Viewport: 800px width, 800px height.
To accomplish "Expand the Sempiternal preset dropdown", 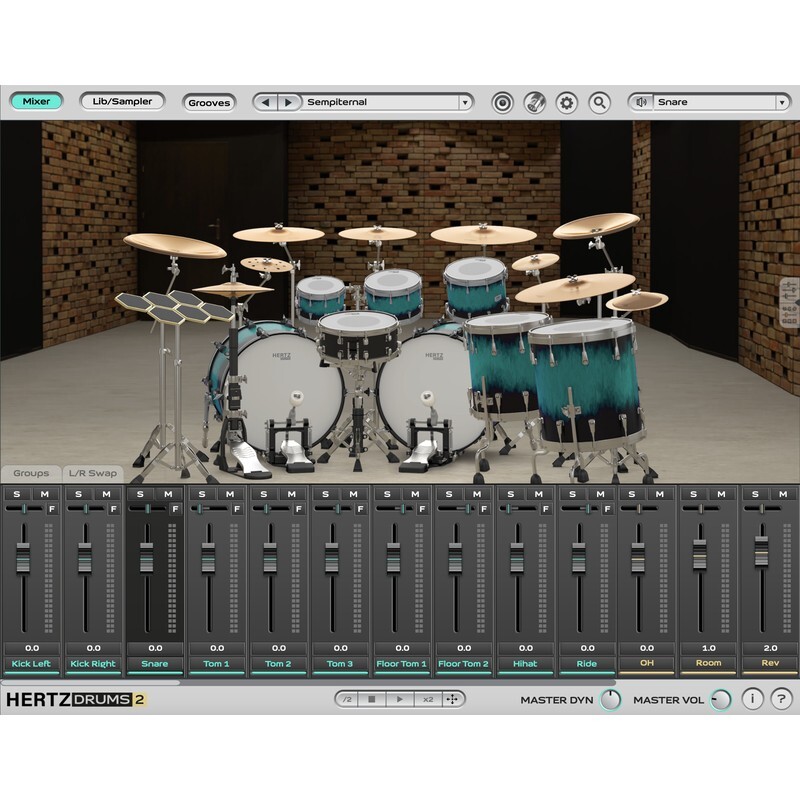I will [x=465, y=102].
